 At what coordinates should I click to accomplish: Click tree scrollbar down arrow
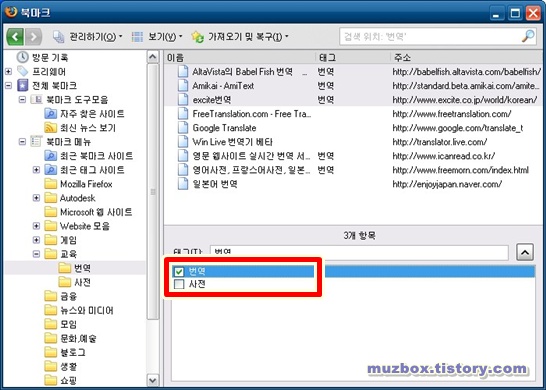153,380
